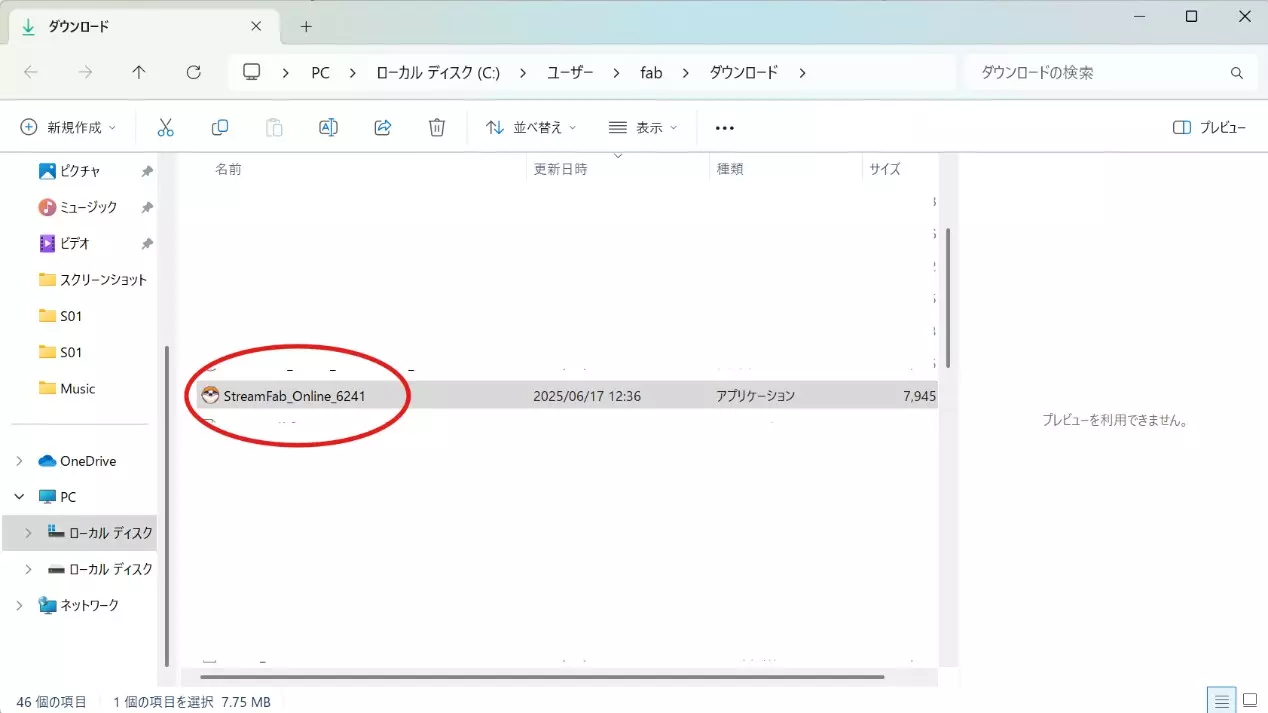Screen dimensions: 1268x713
Task: Unpin ビデオ using its pin icon
Action: point(147,244)
